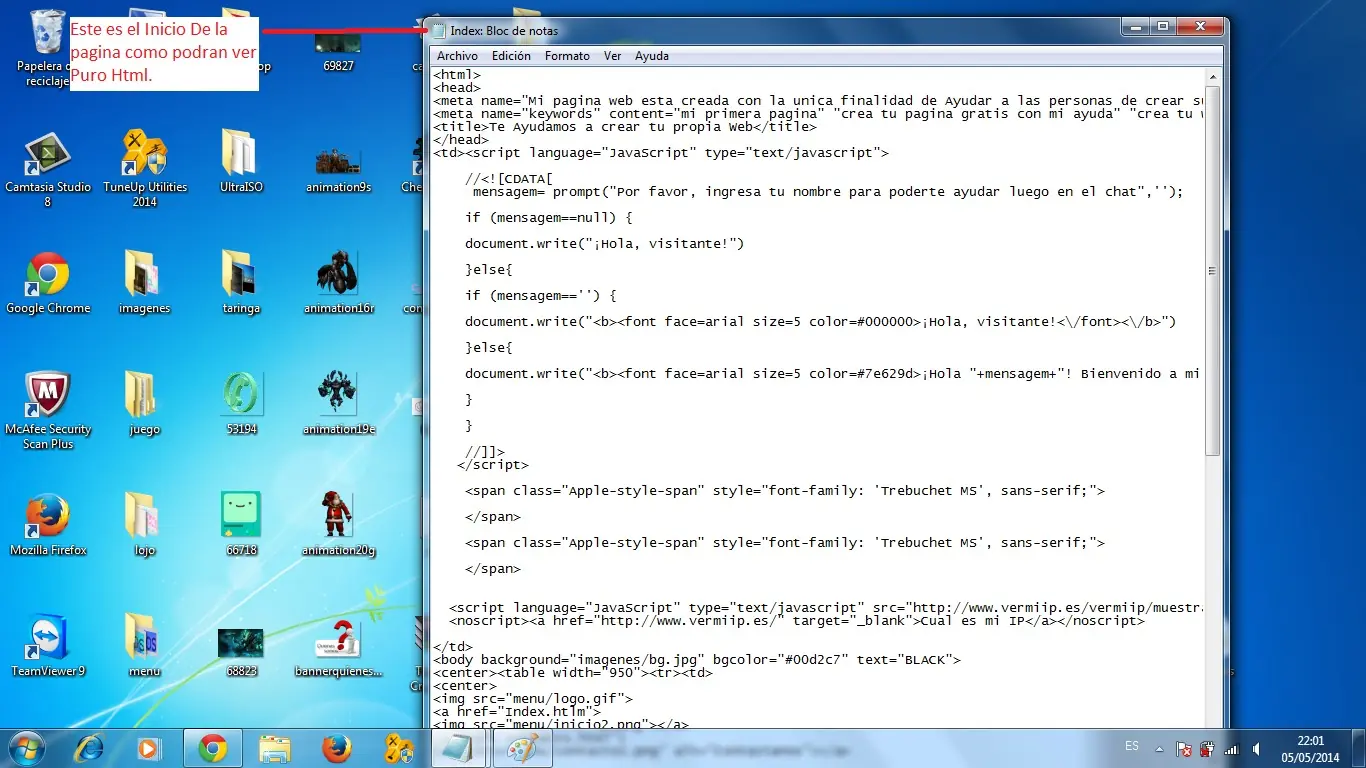
Task: Click the Notepad taskbar button
Action: pos(458,748)
